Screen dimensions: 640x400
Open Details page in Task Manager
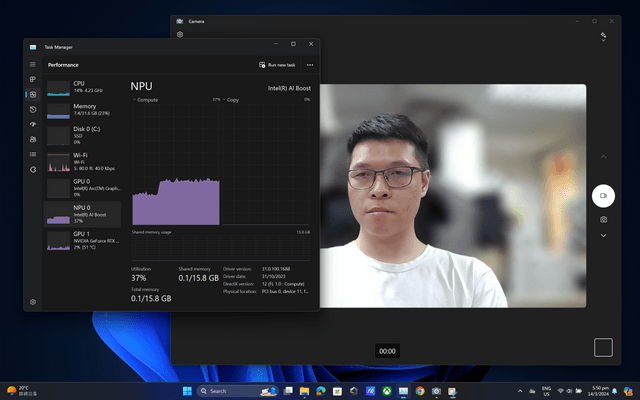(x=33, y=154)
